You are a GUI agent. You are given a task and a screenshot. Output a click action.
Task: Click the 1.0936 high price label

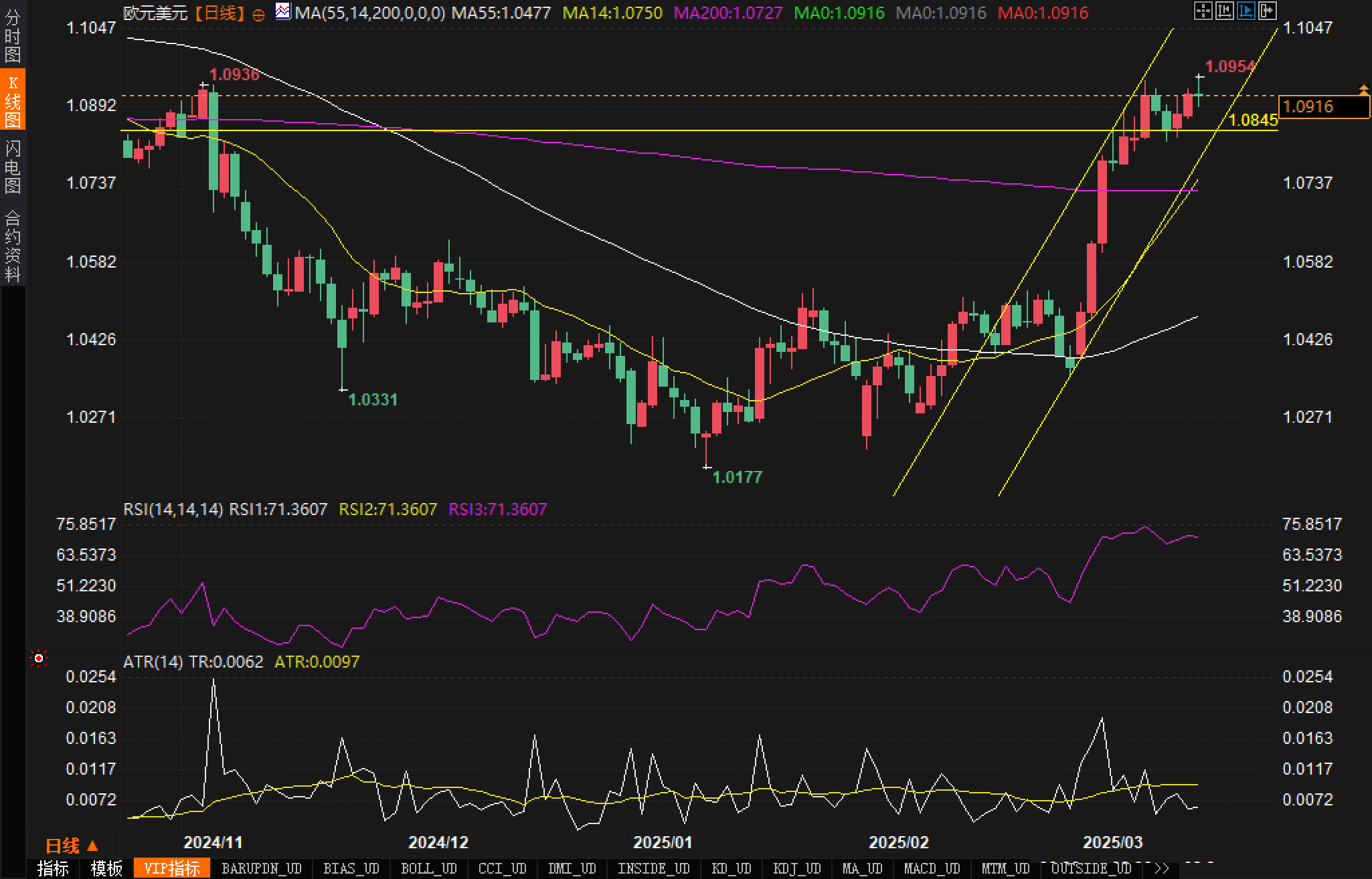[234, 74]
